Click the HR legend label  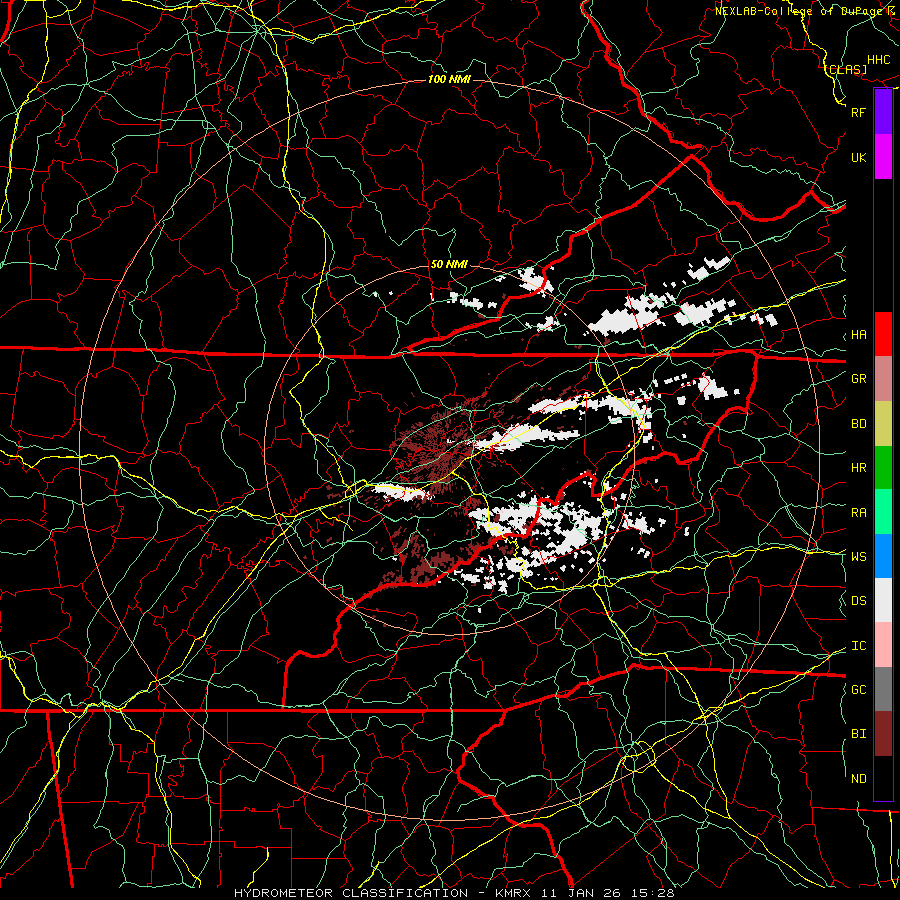point(858,468)
